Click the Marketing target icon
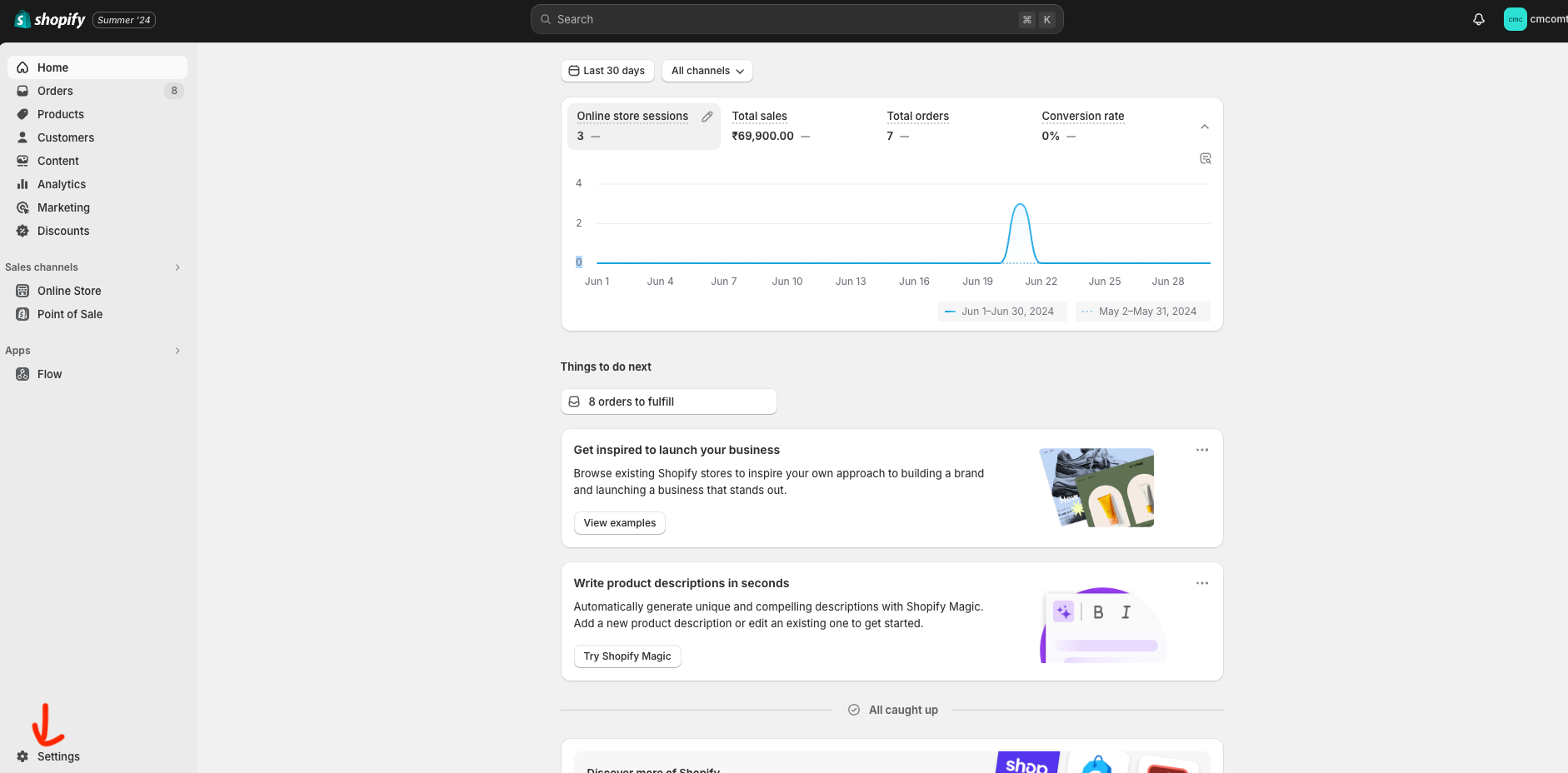Screen dimensions: 1568x773 pyautogui.click(x=22, y=207)
